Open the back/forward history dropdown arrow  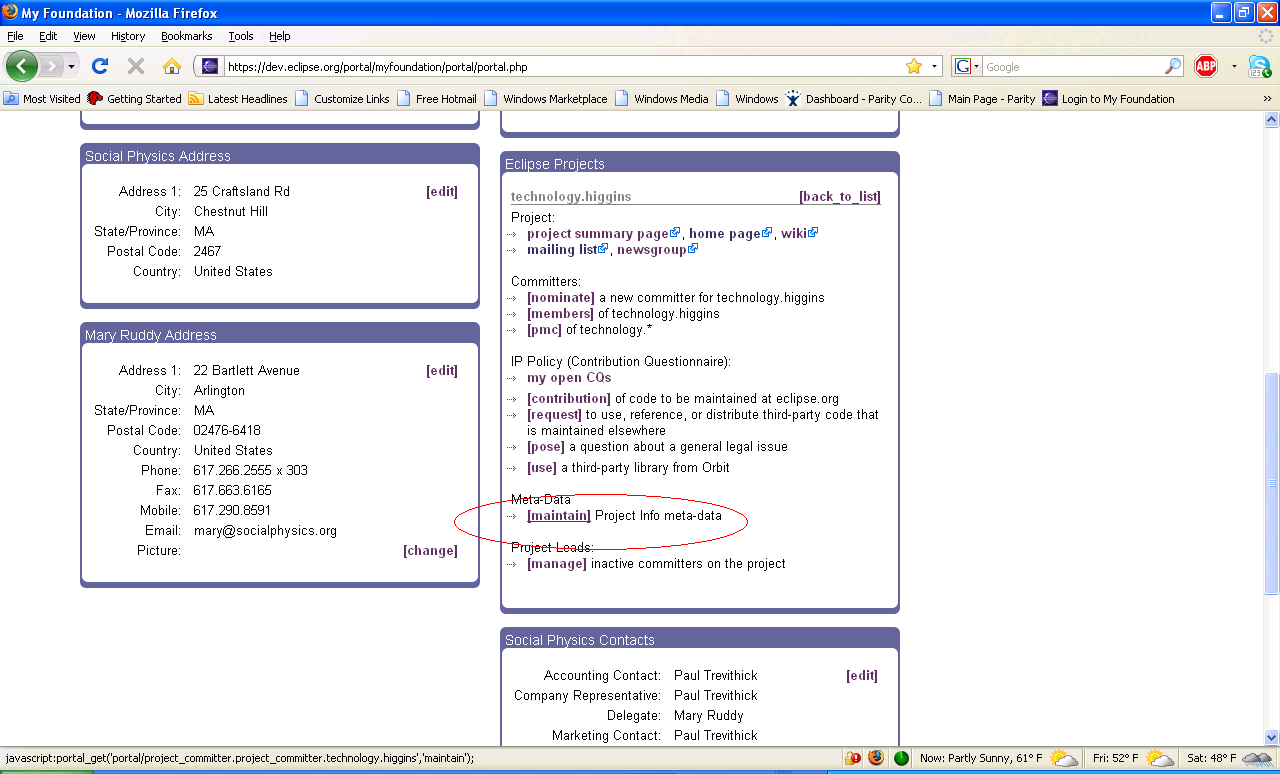click(x=71, y=67)
